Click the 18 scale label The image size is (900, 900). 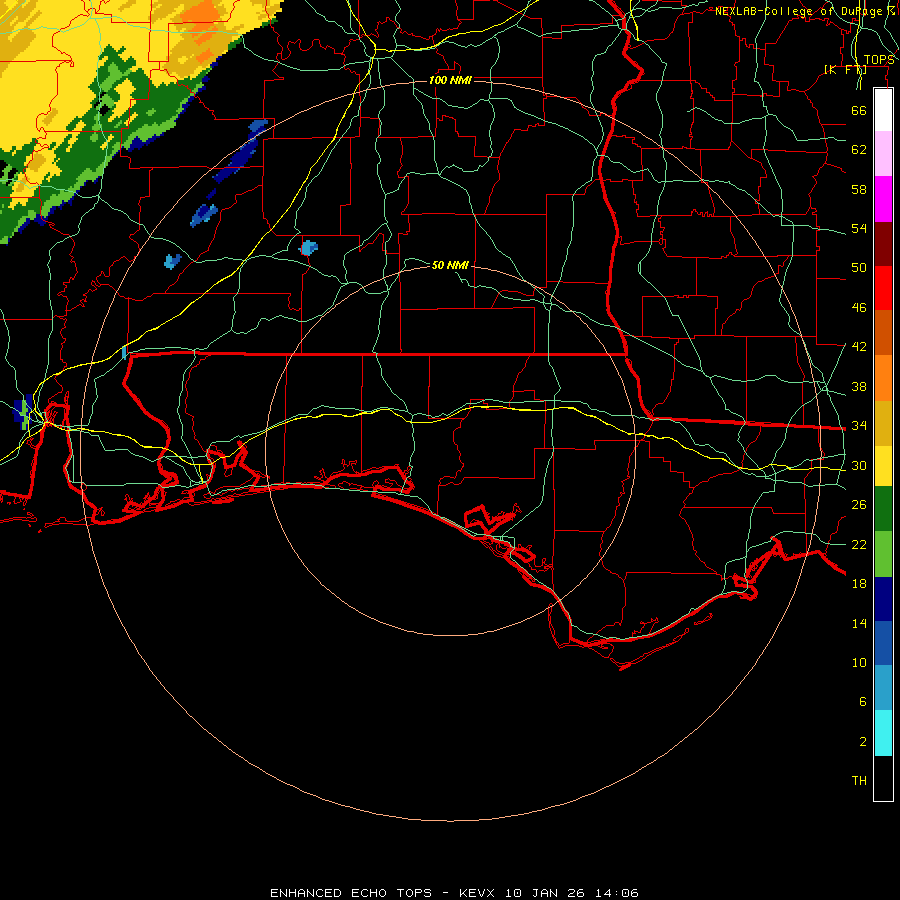click(859, 584)
